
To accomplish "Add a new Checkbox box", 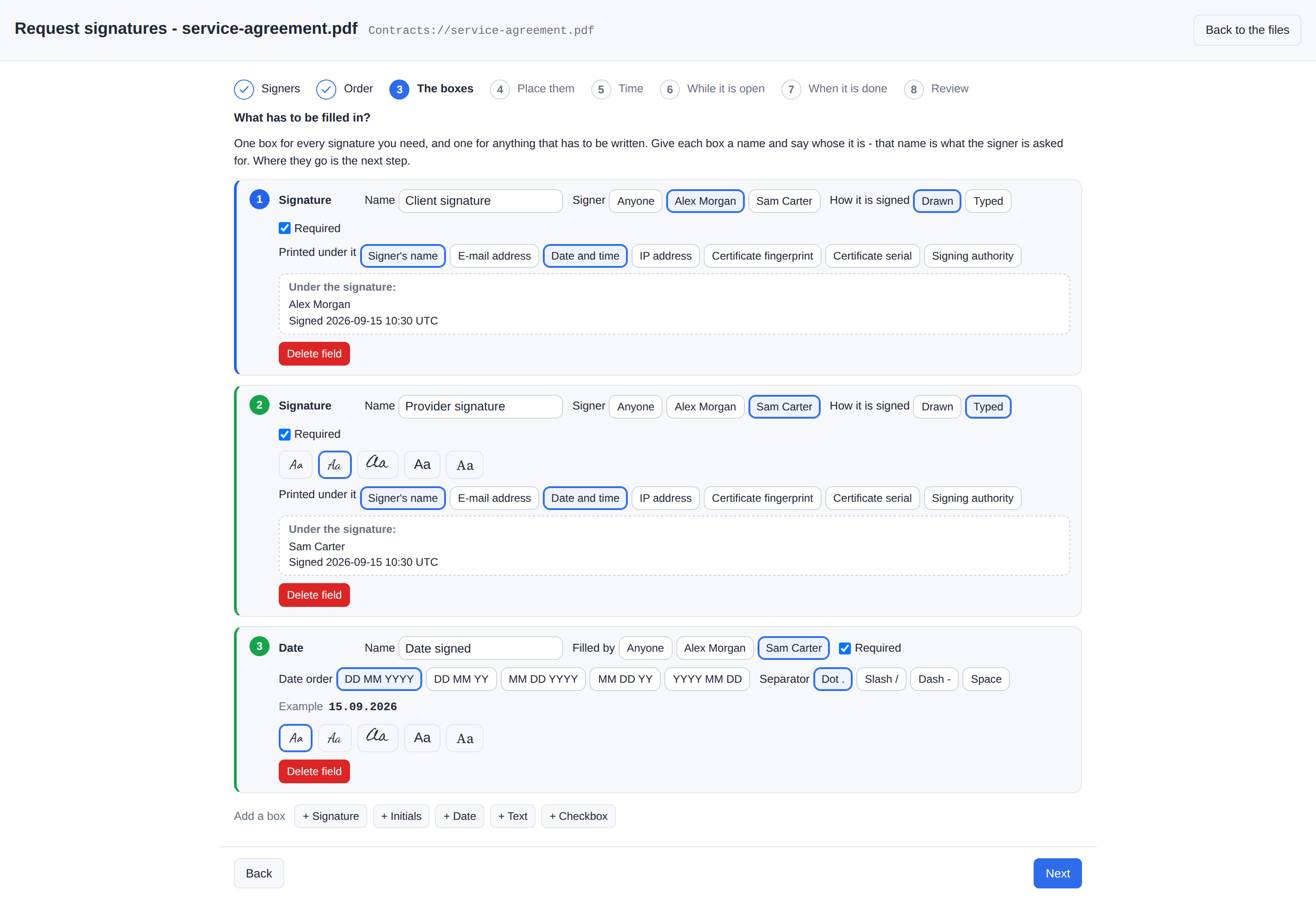I will click(x=578, y=816).
